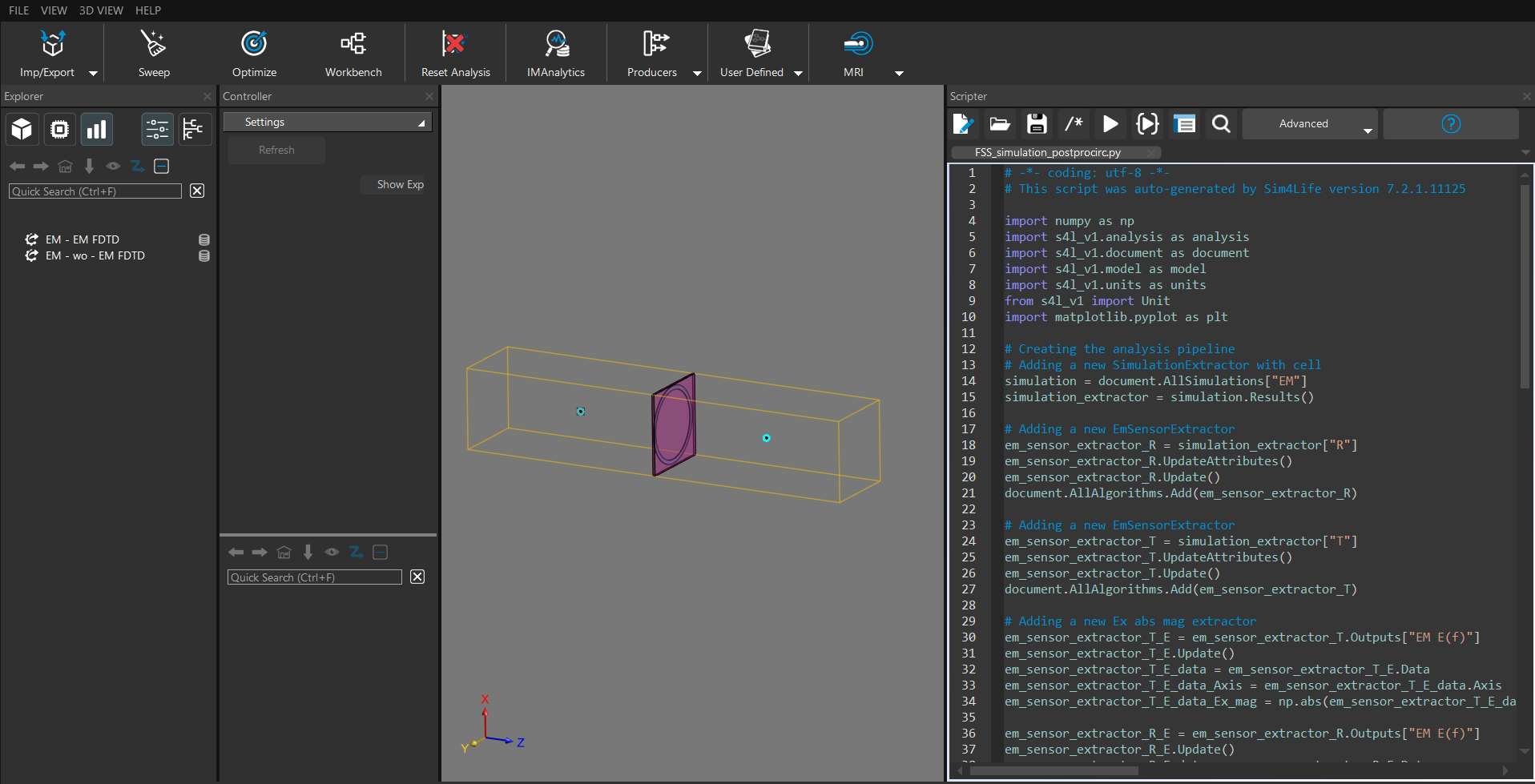Viewport: 1535px width, 784px height.
Task: Toggle the properties sliders panel button in Explorer
Action: [x=157, y=129]
